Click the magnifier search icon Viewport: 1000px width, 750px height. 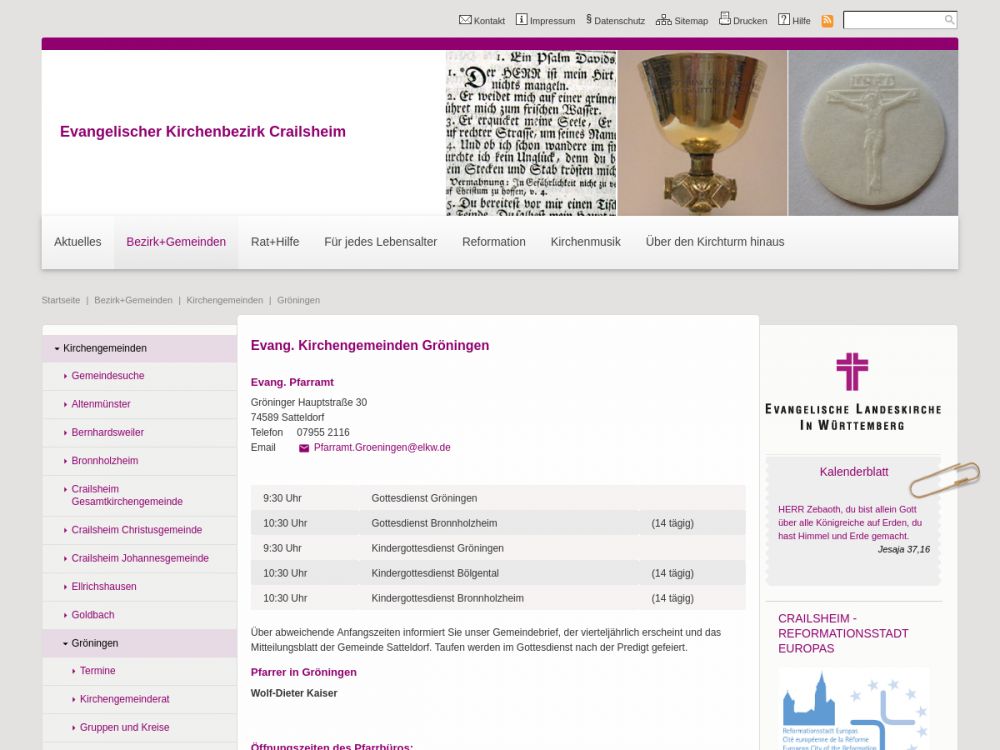[x=949, y=20]
